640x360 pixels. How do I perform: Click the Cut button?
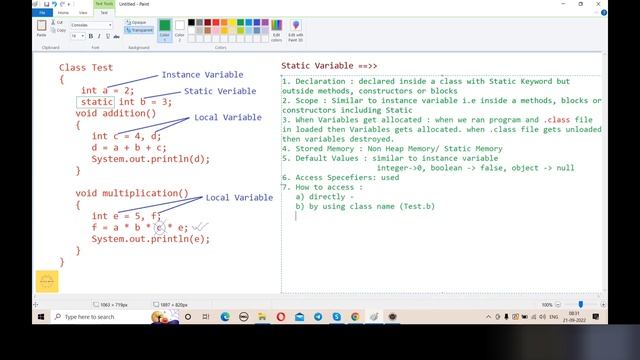point(57,22)
